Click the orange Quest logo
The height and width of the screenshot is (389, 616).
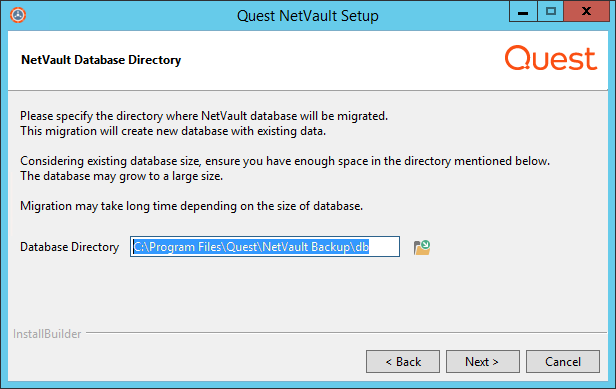click(551, 59)
